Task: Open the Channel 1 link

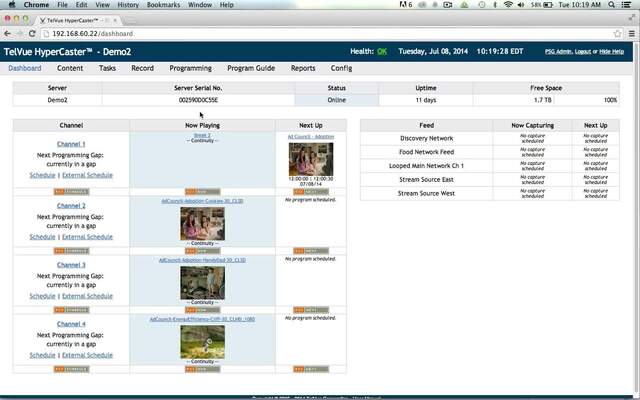Action: tap(71, 145)
